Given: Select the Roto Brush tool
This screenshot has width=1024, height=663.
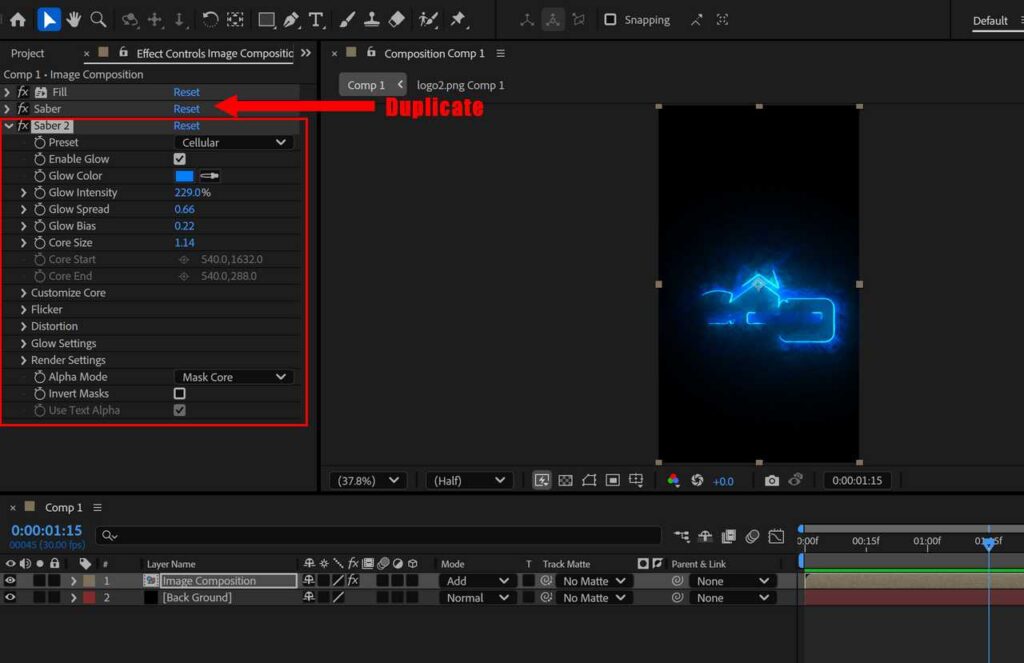Looking at the screenshot, I should click(x=428, y=20).
